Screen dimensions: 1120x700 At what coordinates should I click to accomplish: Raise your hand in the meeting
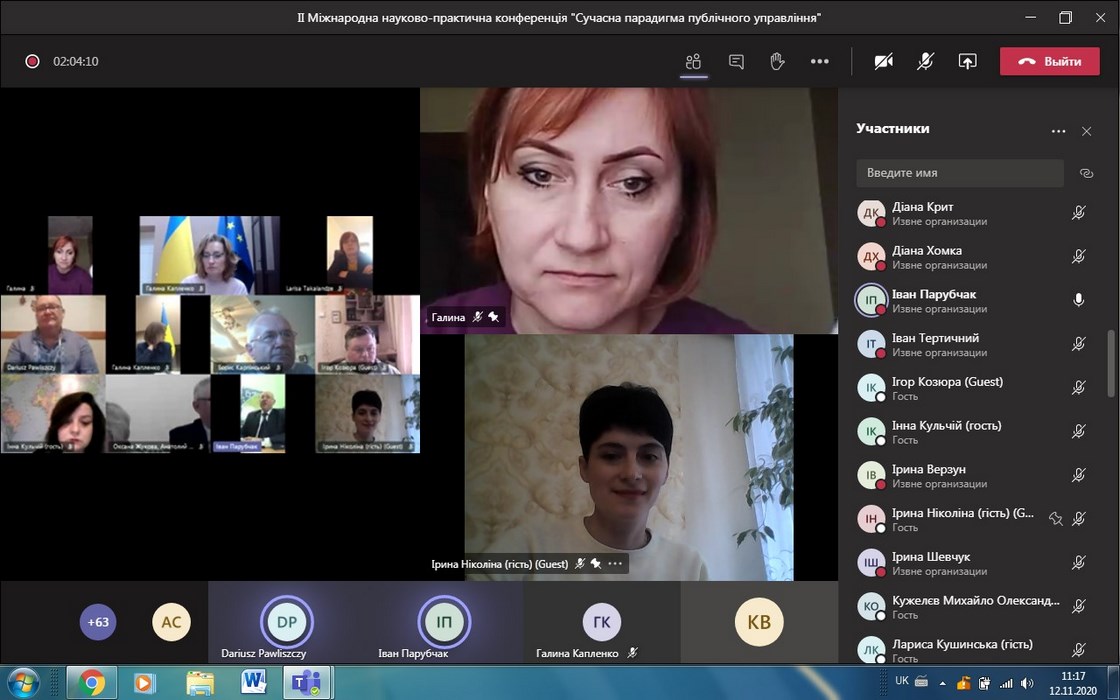(x=777, y=61)
